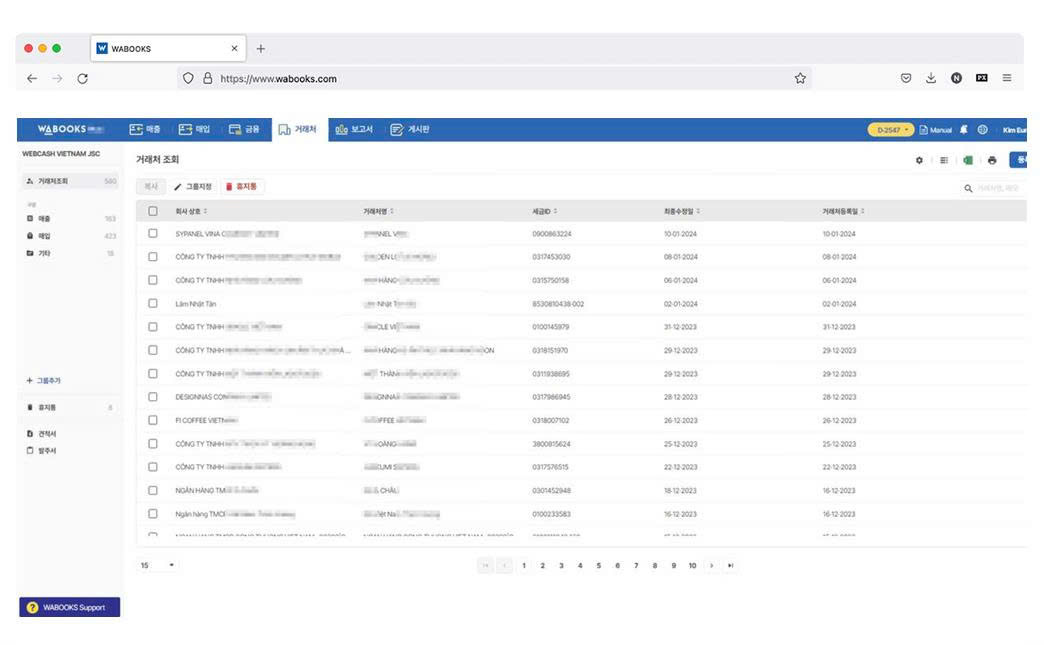The height and width of the screenshot is (645, 1044).
Task: Export the list with Excel icon
Action: [967, 160]
